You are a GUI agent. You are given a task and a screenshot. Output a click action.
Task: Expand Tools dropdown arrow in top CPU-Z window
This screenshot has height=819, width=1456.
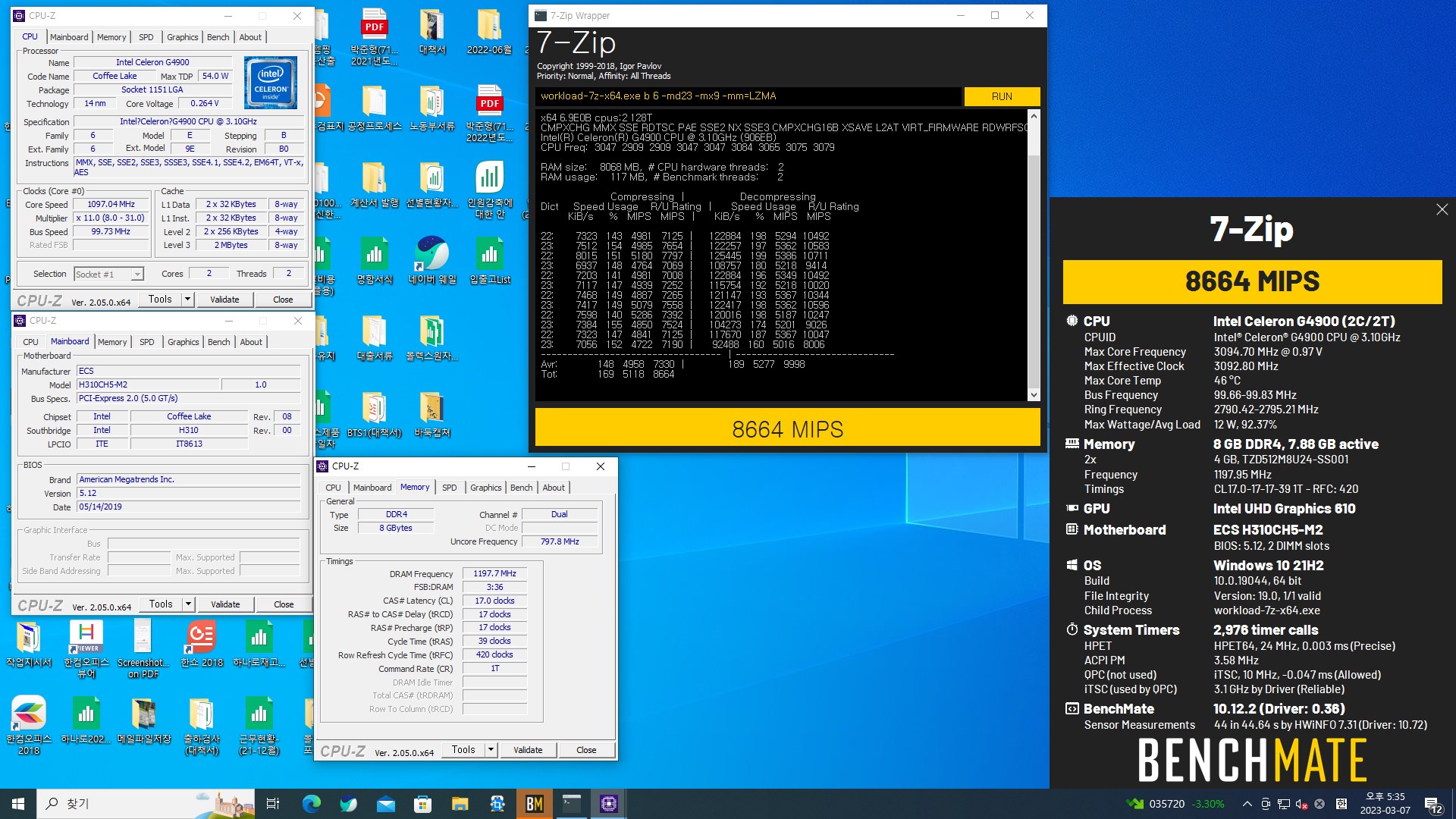(187, 300)
